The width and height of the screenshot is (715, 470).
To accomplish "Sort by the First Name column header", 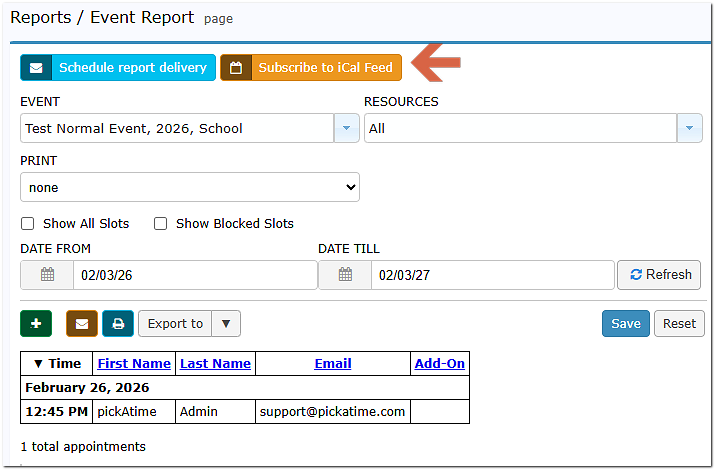I will 134,364.
